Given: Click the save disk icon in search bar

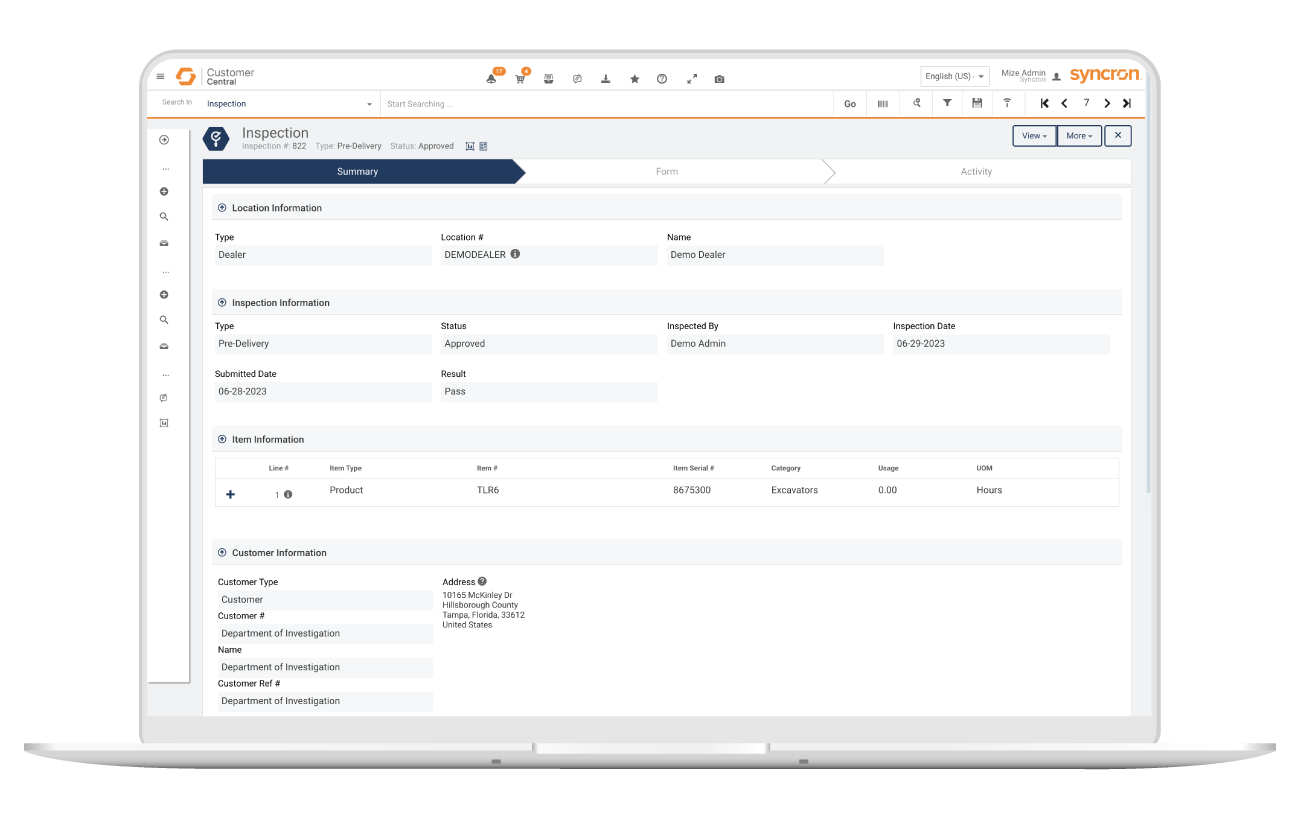Looking at the screenshot, I should [x=977, y=103].
